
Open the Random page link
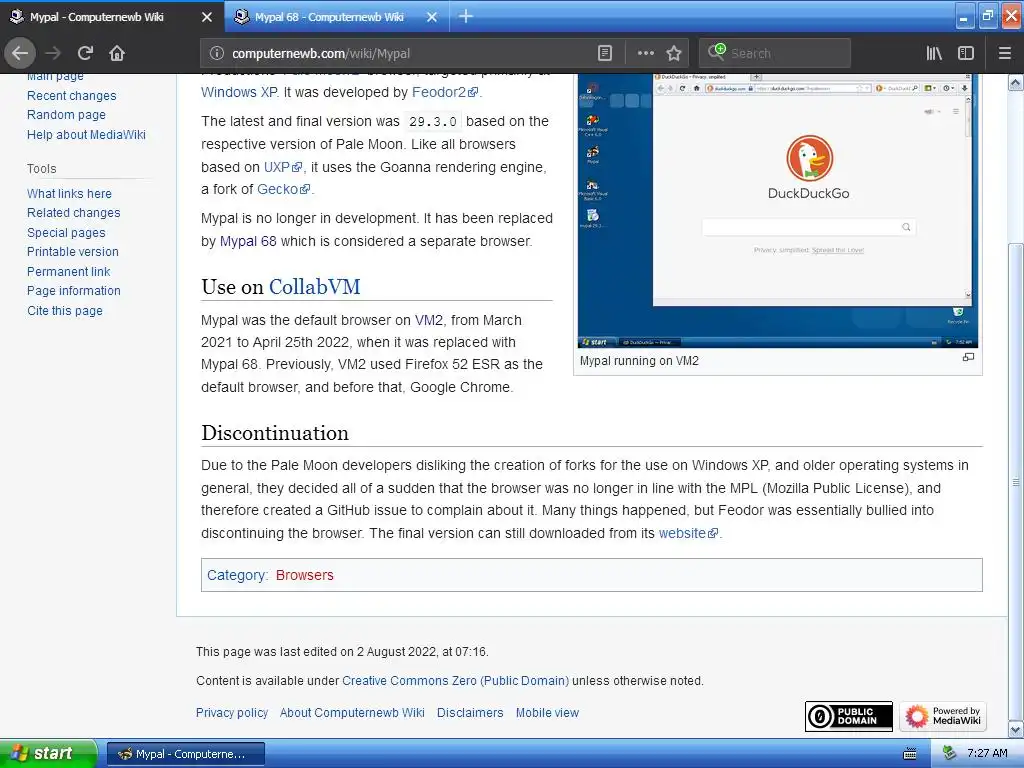click(67, 115)
